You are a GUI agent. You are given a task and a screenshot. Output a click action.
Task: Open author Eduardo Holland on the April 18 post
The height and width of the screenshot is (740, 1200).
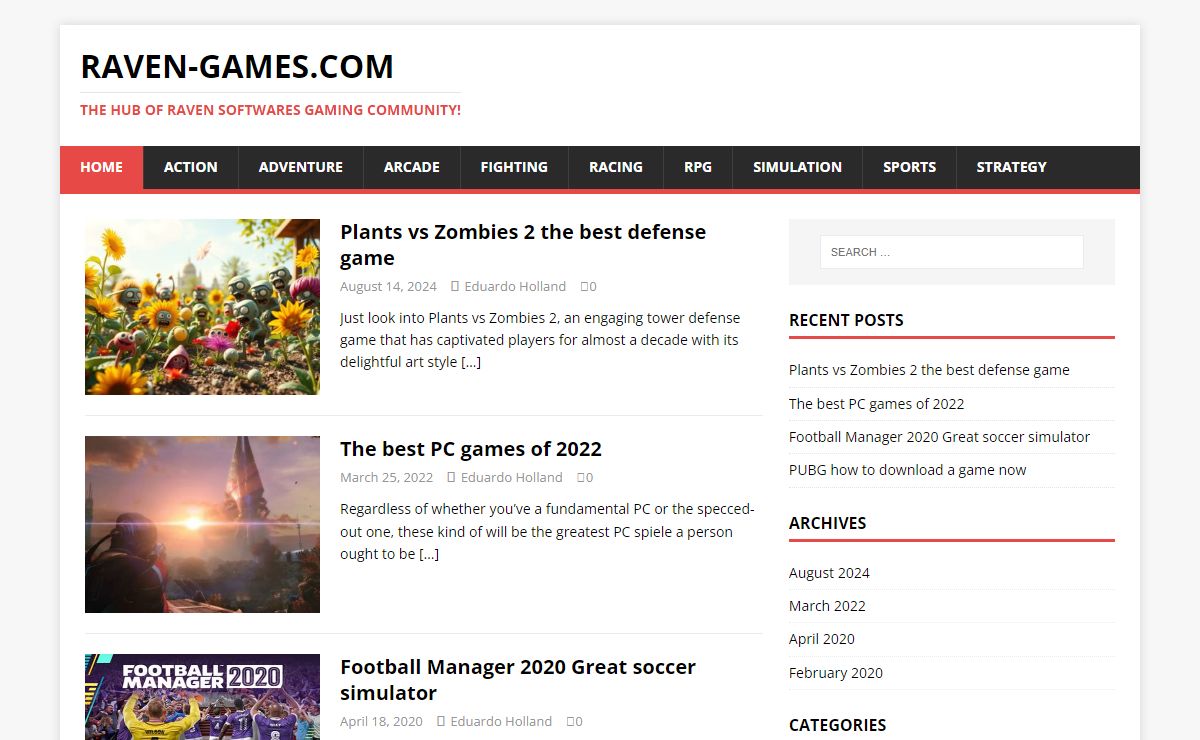pyautogui.click(x=501, y=721)
